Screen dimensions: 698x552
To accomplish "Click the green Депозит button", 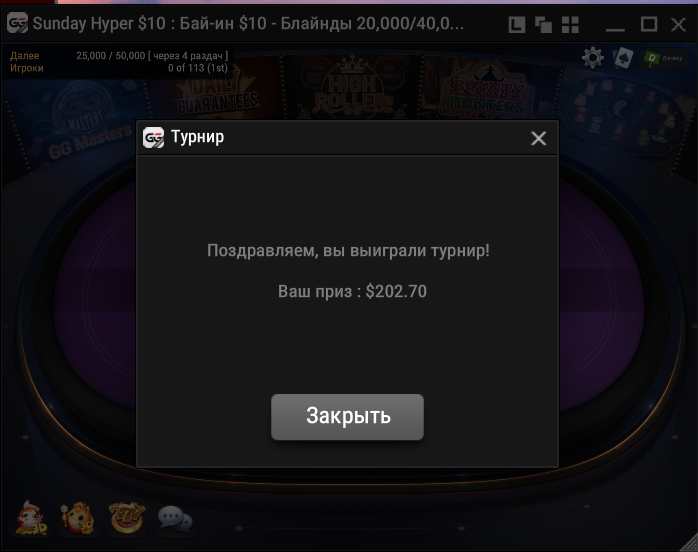I will pos(664,58).
